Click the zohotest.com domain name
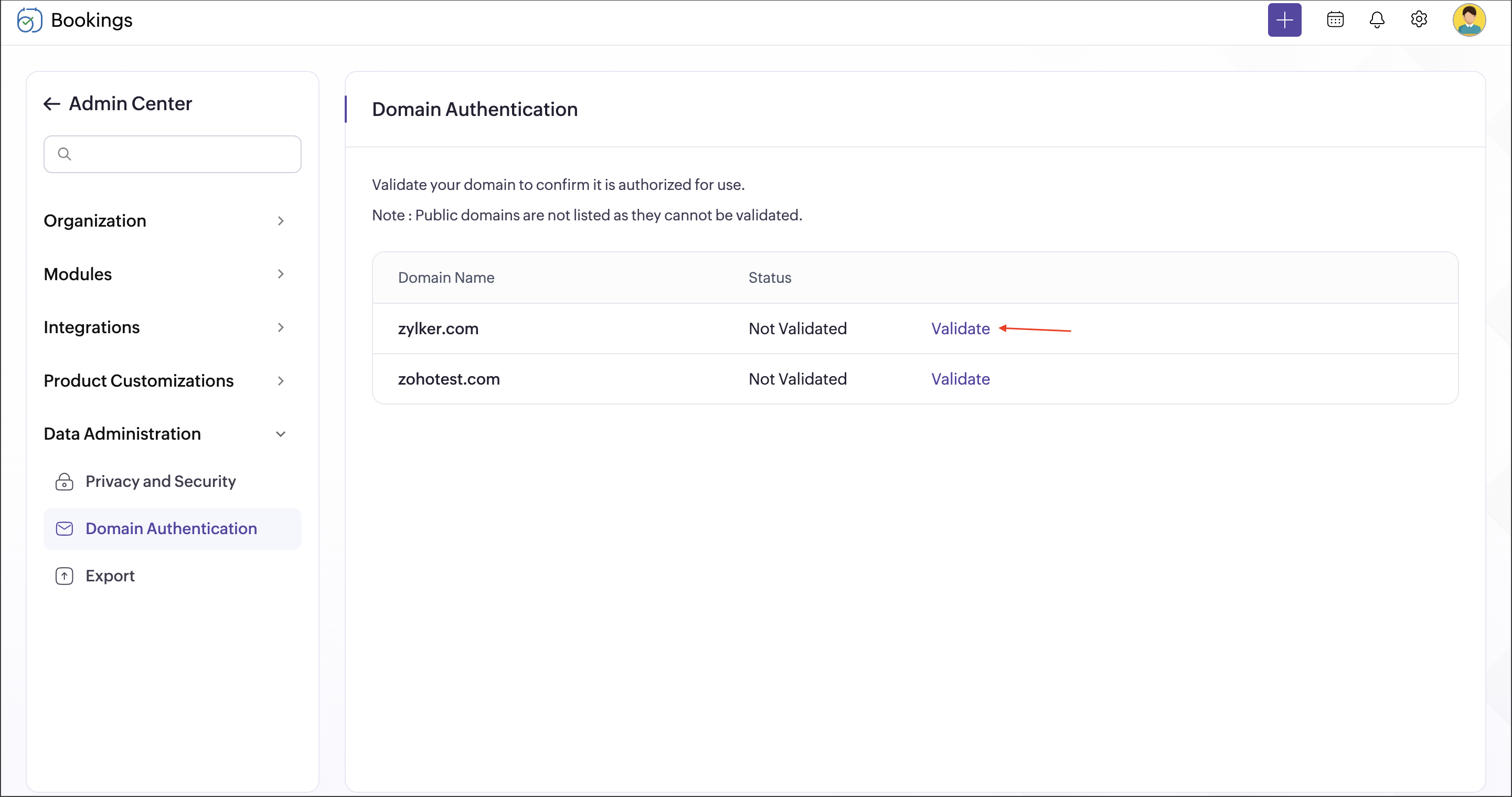Viewport: 1512px width, 797px height. tap(449, 379)
